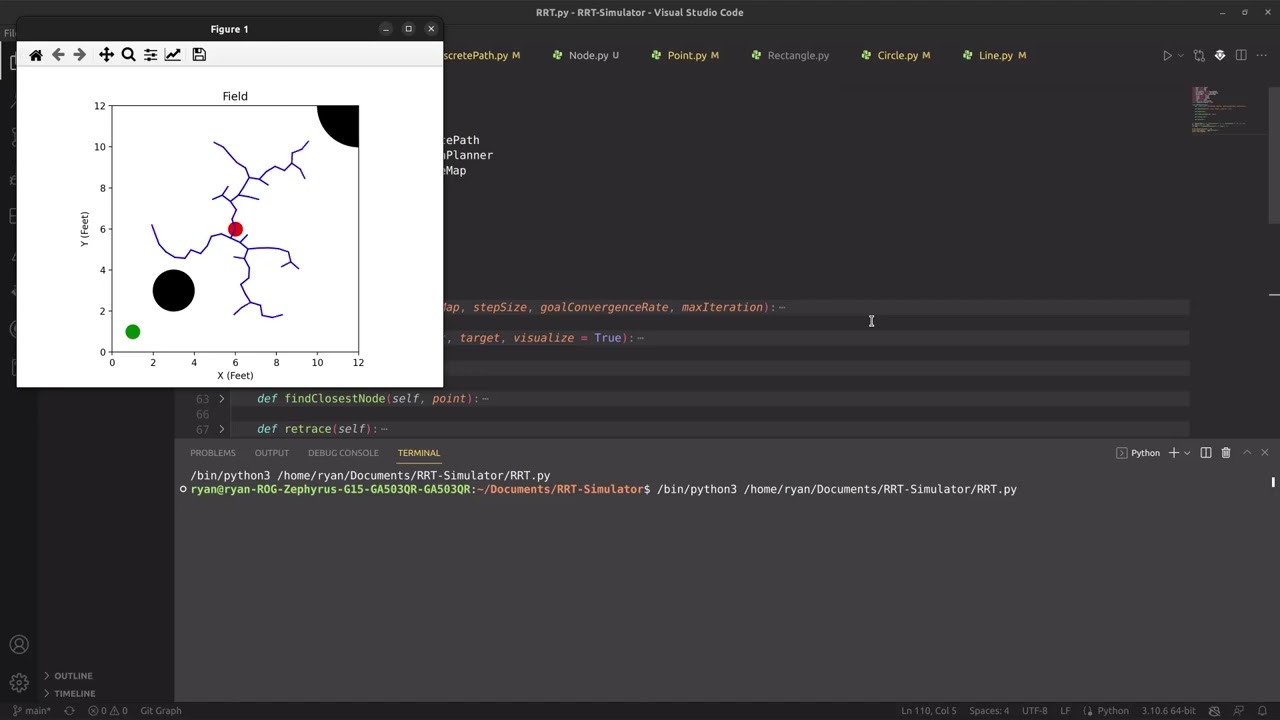Create a new terminal with the plus icon
1280x720 pixels.
(x=1174, y=453)
